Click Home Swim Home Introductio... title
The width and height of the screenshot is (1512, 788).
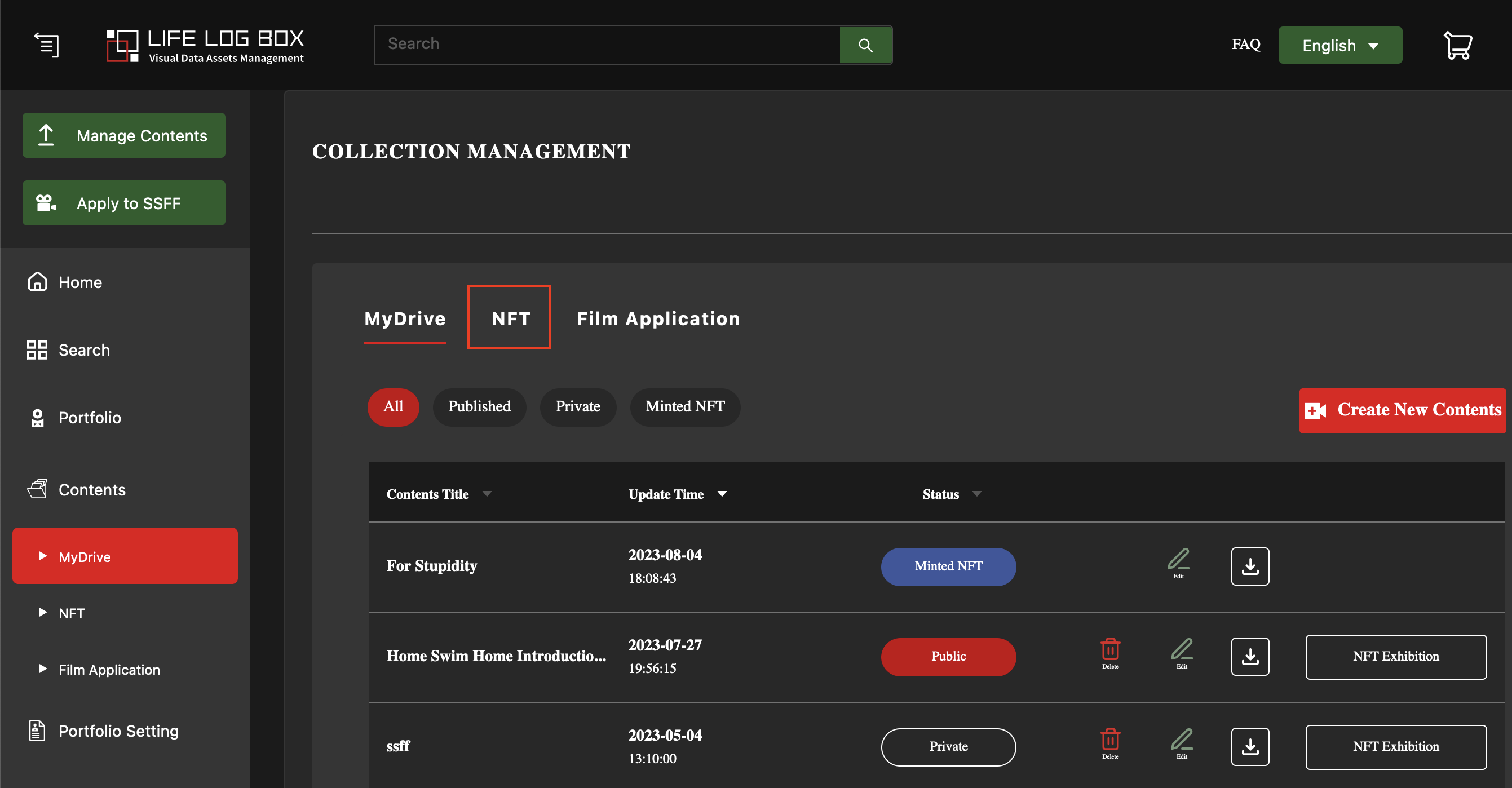[496, 656]
